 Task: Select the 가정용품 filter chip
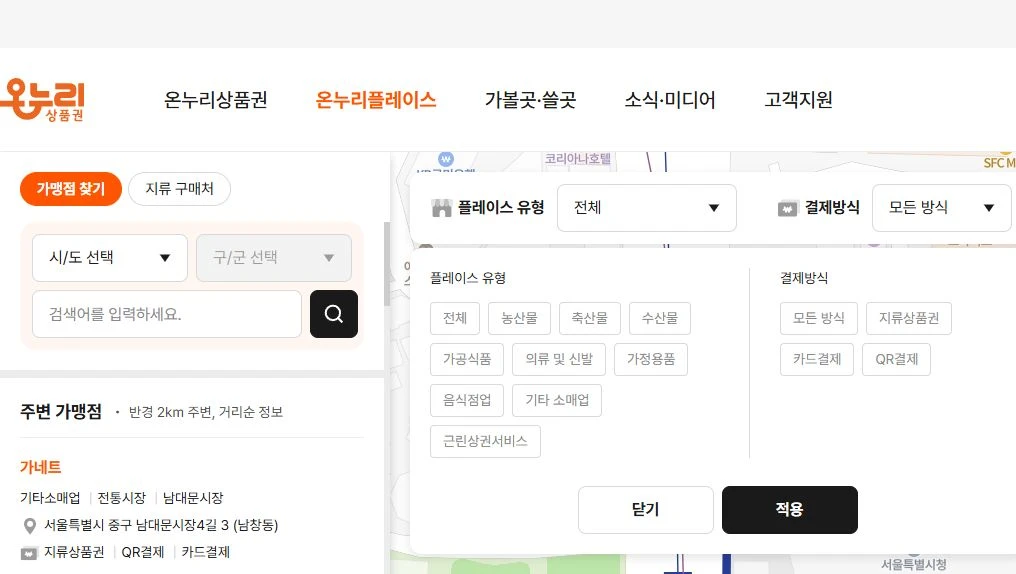pyautogui.click(x=651, y=359)
